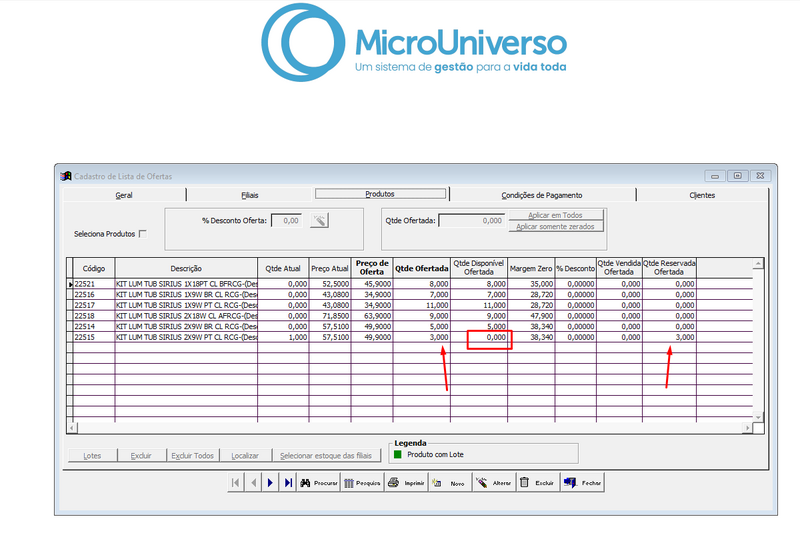Image resolution: width=800 pixels, height=541 pixels.
Task: Click the Aplicar em Todos button
Action: [x=556, y=215]
